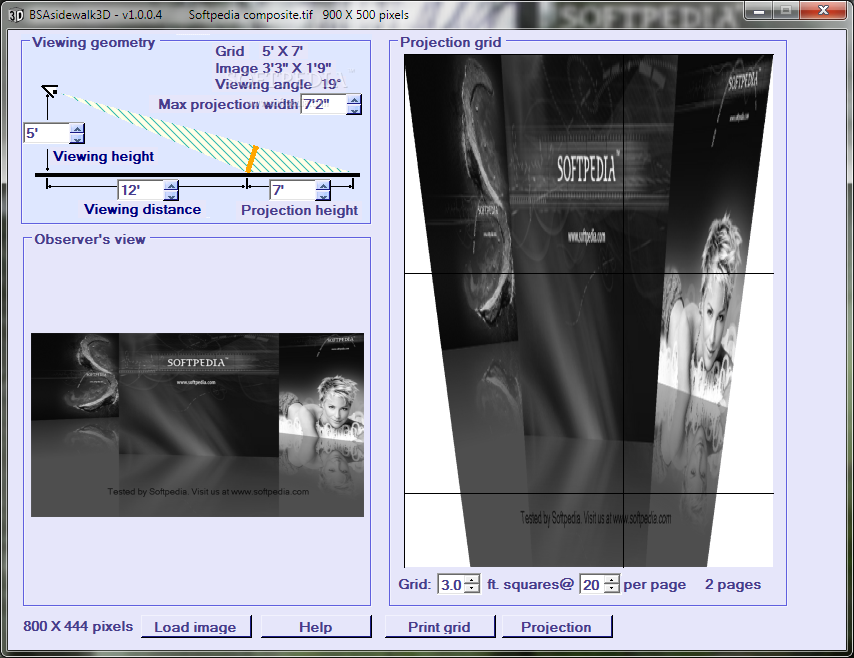Click the per page field showing 20

(593, 584)
